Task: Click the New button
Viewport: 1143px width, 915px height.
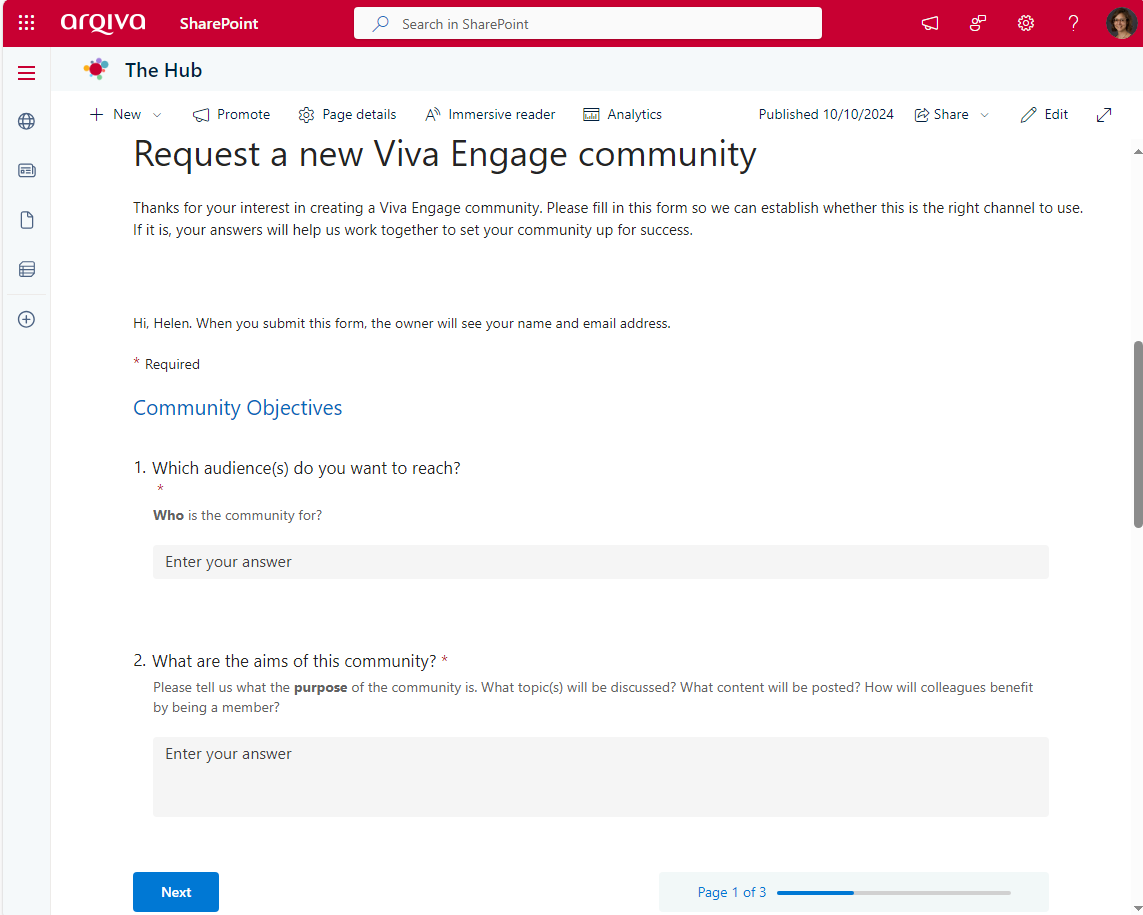Action: [x=116, y=114]
